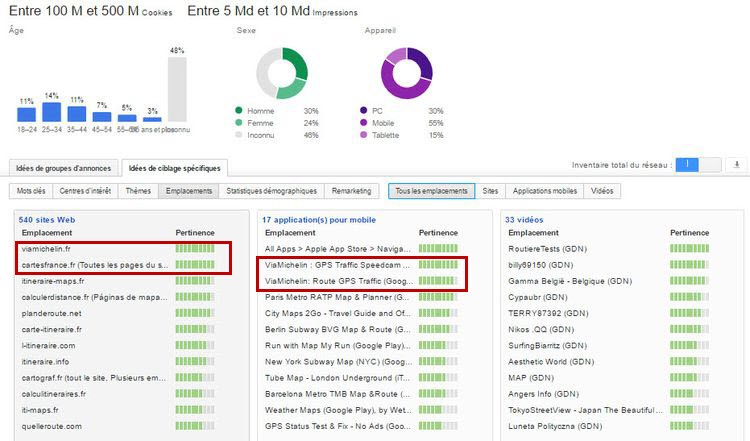Select the cartesfrance.fr placement row
The height and width of the screenshot is (441, 750).
pos(95,265)
